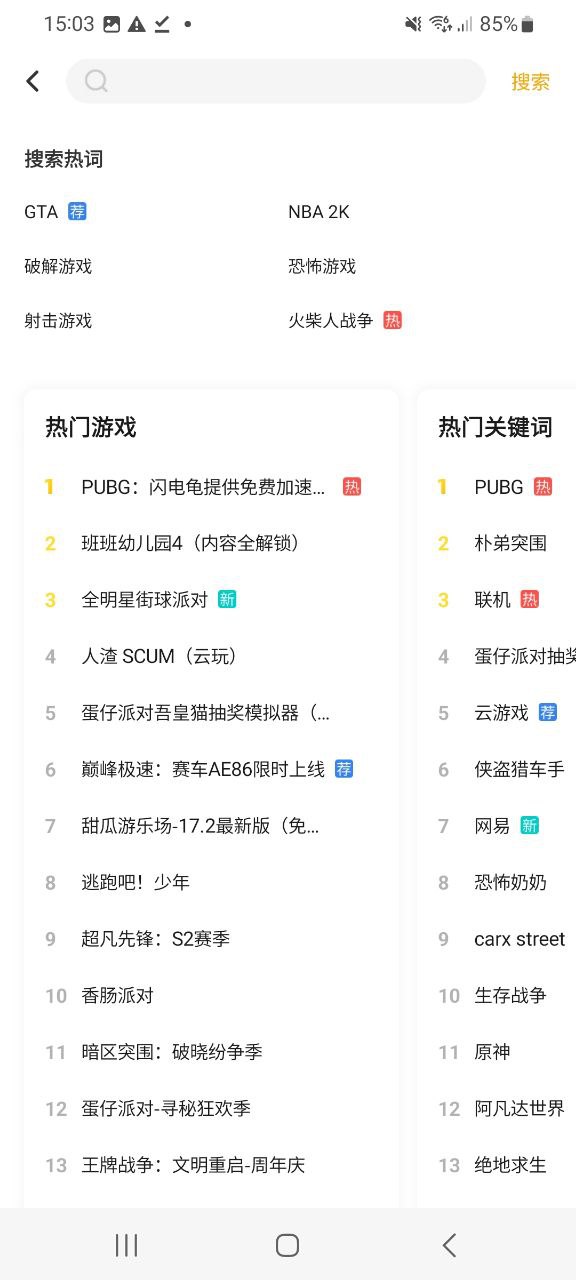Tap the Android navigation back button
This screenshot has height=1280, width=576.
(x=449, y=1245)
